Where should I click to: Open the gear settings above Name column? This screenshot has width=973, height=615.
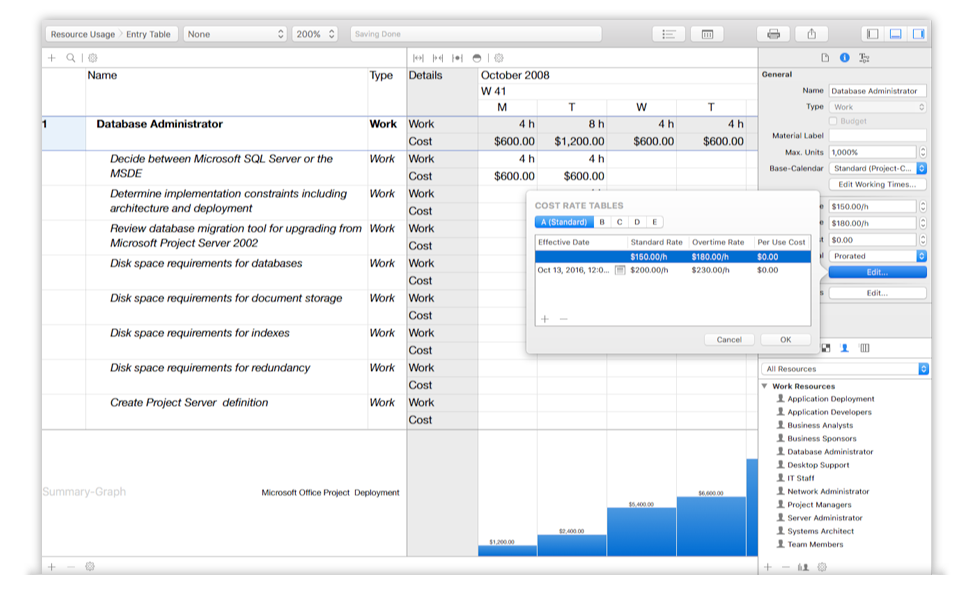92,58
